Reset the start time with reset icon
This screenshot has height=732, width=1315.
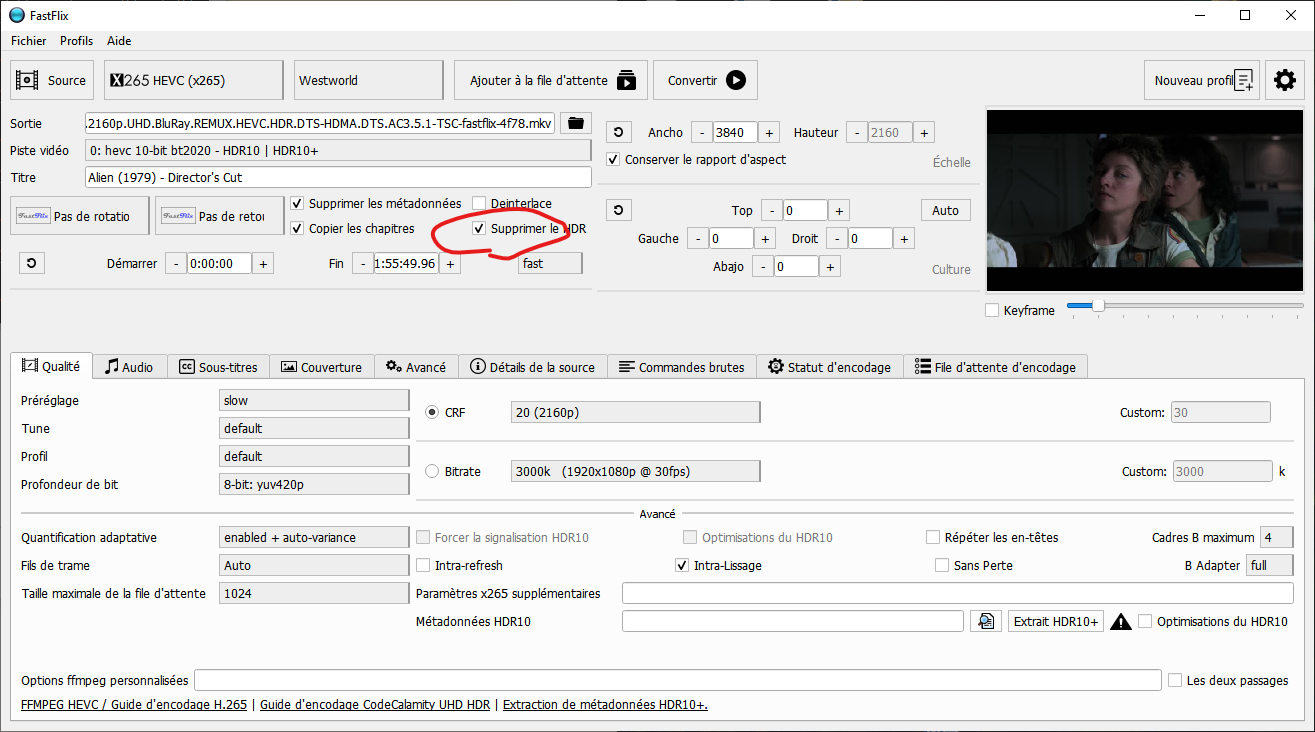click(32, 263)
